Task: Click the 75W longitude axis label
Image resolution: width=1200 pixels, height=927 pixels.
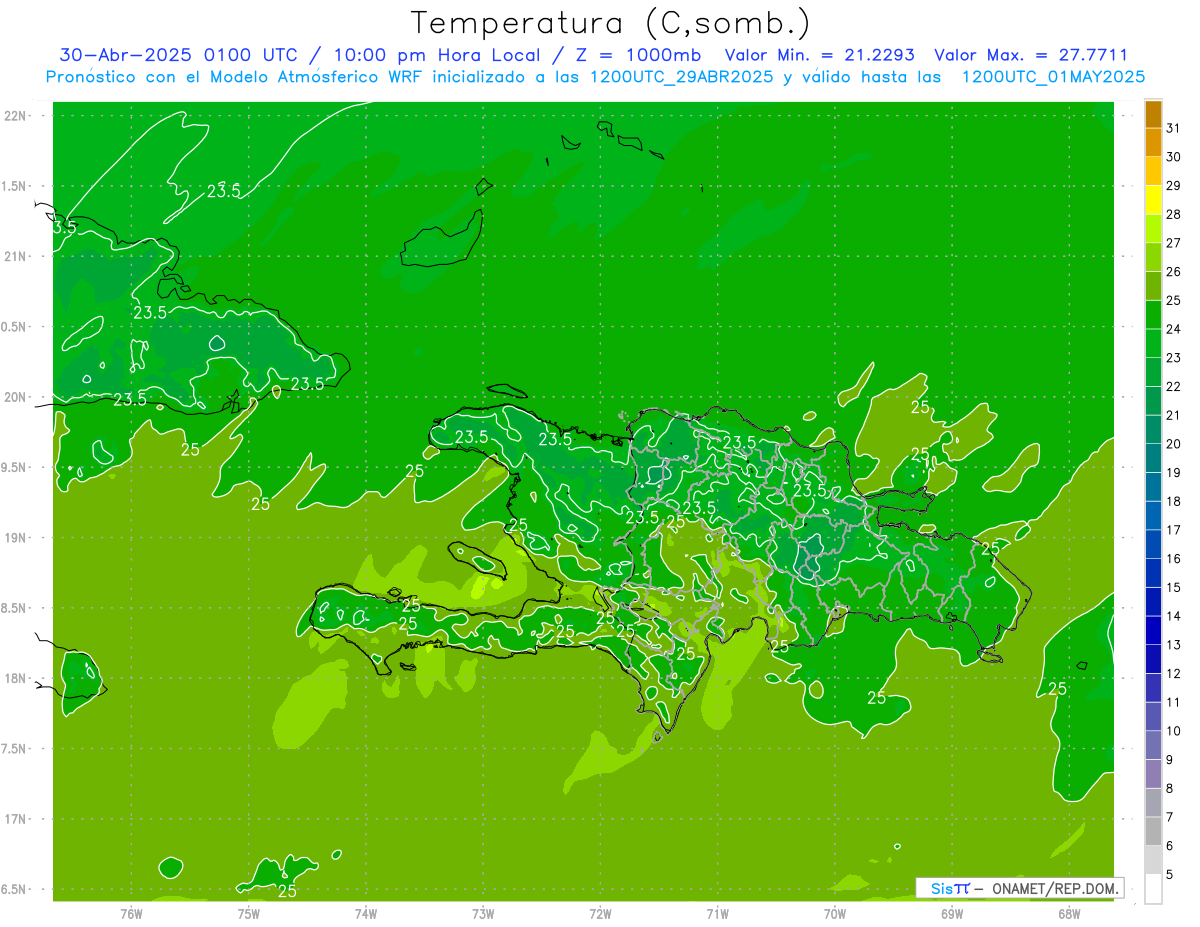Action: point(249,913)
